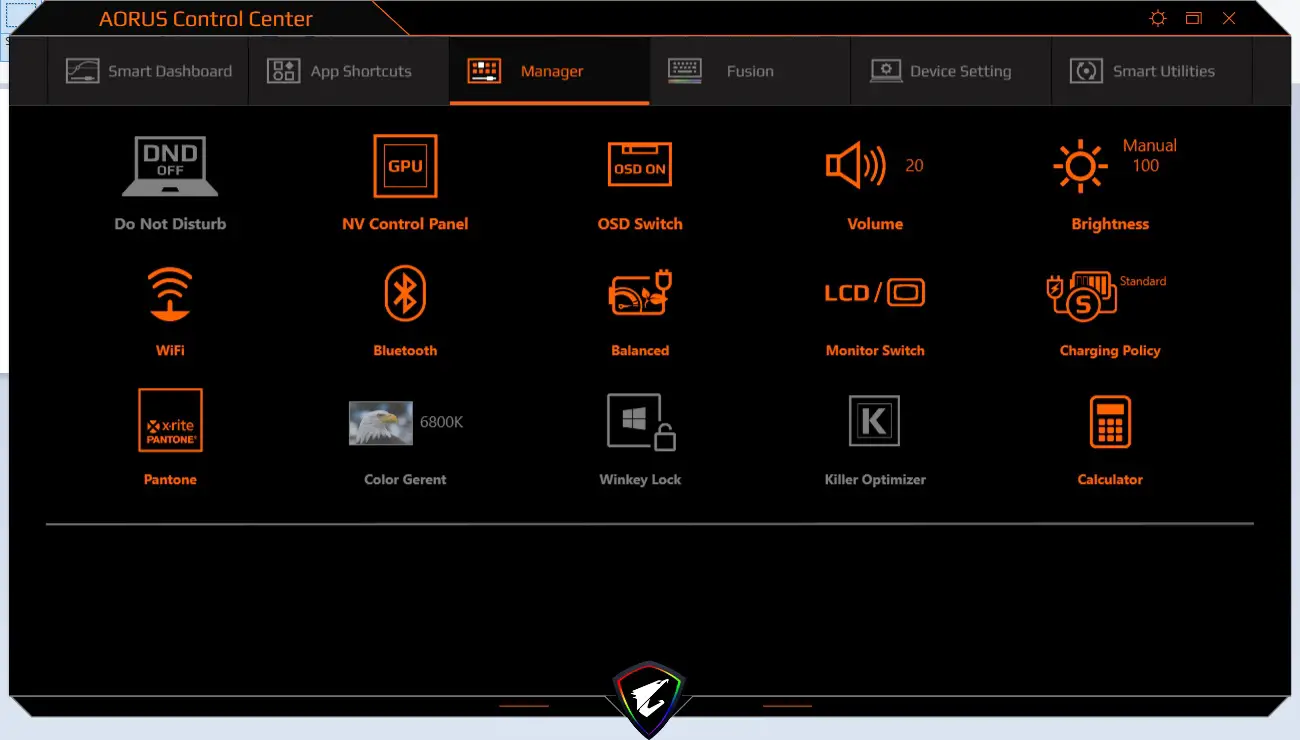Restore the window with the title bar button

click(1193, 18)
